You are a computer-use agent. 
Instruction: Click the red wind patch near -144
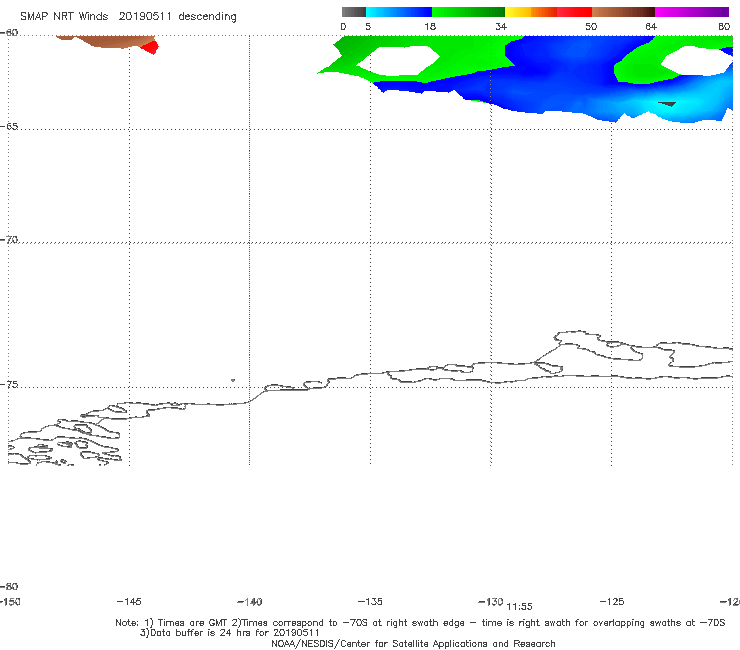(151, 47)
